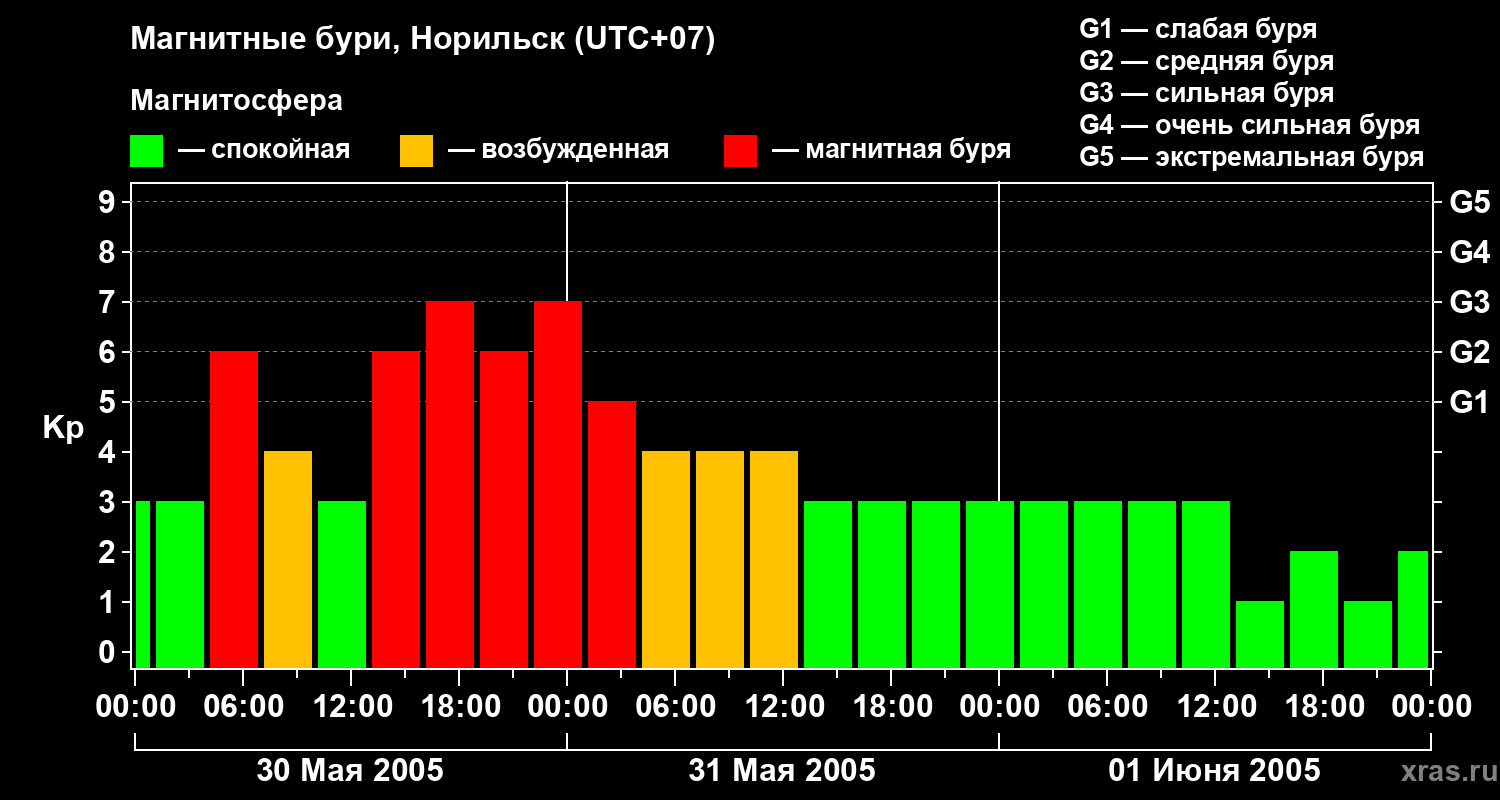The width and height of the screenshot is (1500, 800).
Task: Click the orange Kp 4 bar at 06:00 on 31 May
Action: pos(666,559)
